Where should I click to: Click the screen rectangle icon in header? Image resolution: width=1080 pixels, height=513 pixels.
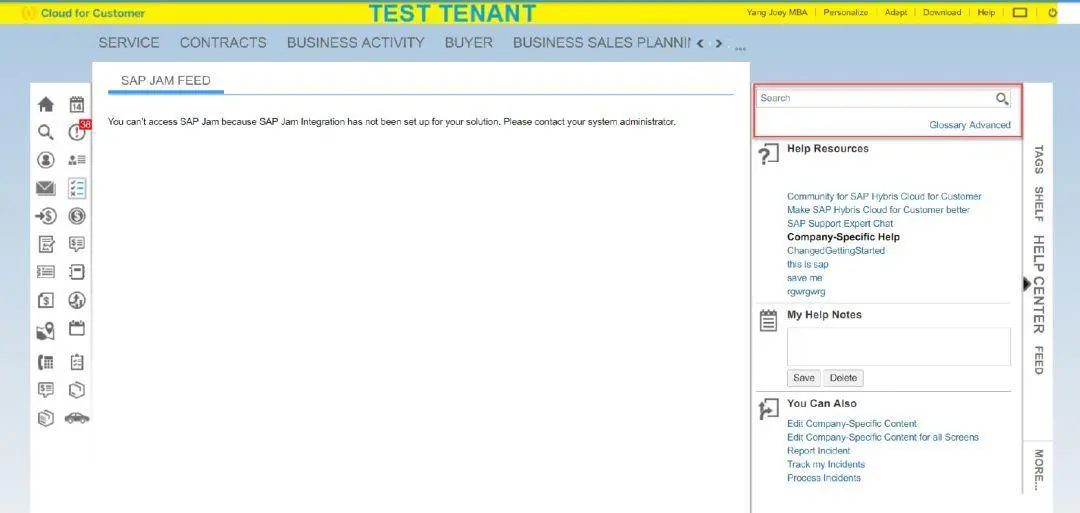1021,12
